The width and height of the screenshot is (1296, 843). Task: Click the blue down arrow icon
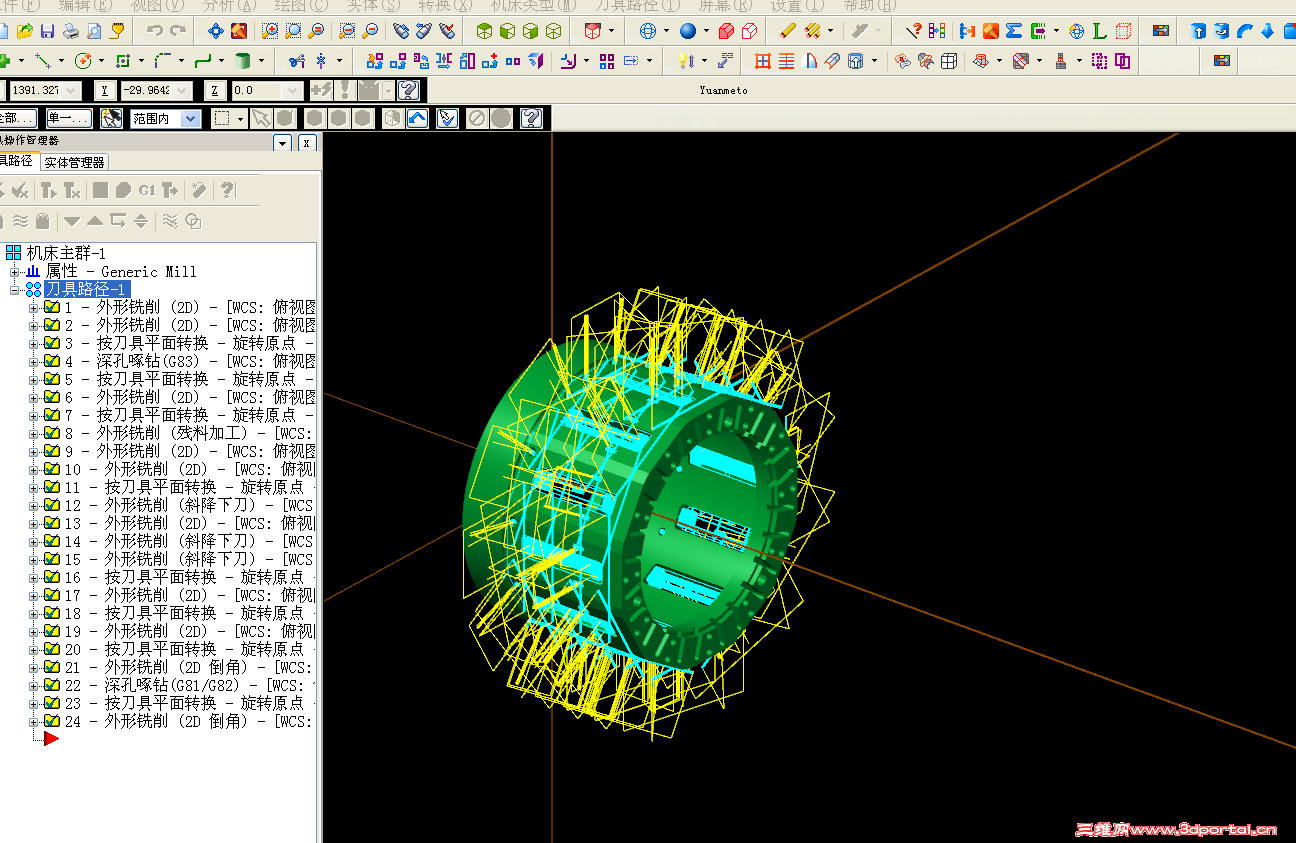(1268, 31)
